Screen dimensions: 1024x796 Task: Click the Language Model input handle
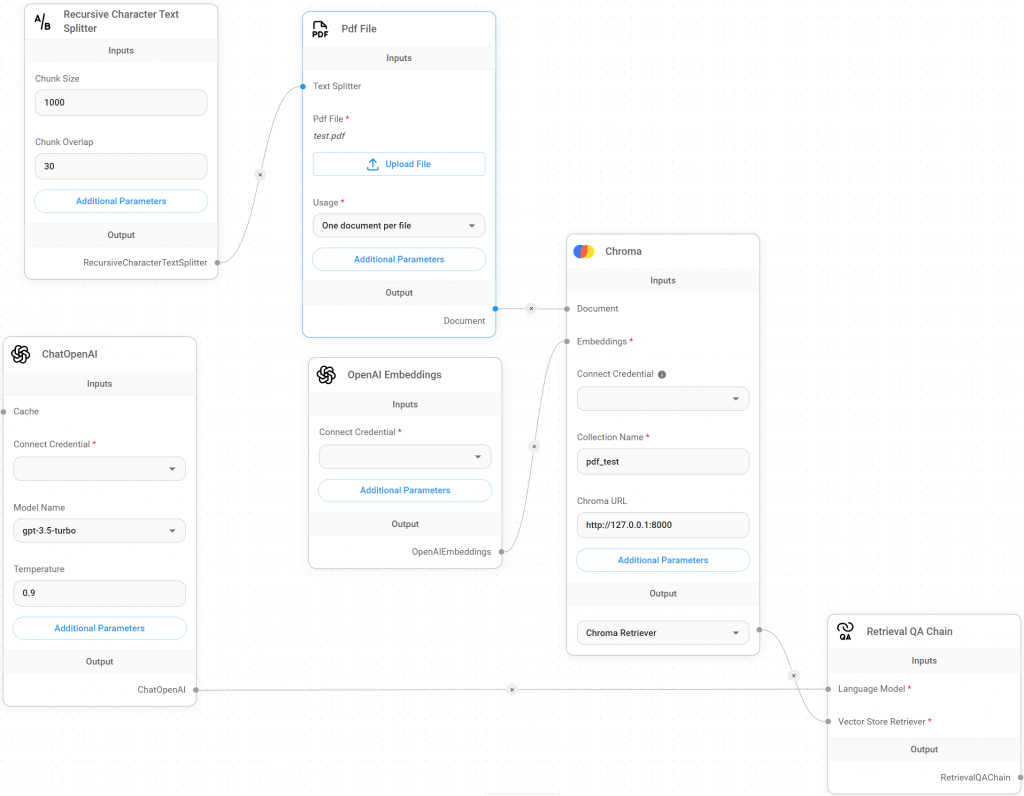click(828, 689)
